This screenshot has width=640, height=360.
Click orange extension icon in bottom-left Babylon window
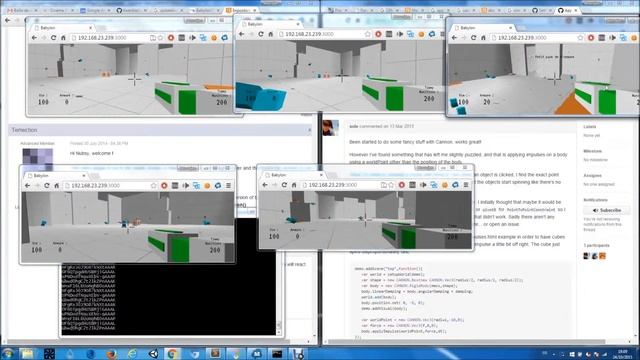pyautogui.click(x=207, y=185)
